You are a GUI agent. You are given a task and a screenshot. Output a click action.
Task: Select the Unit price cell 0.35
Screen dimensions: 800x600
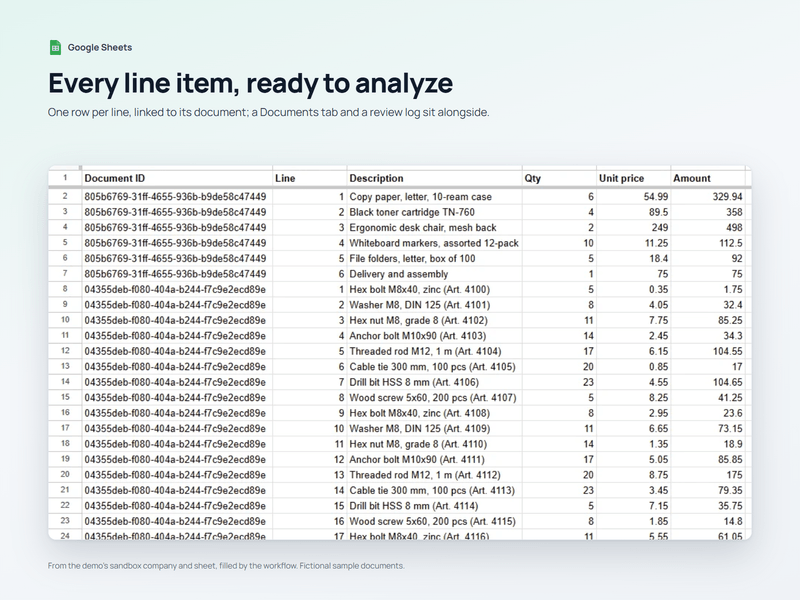click(633, 289)
